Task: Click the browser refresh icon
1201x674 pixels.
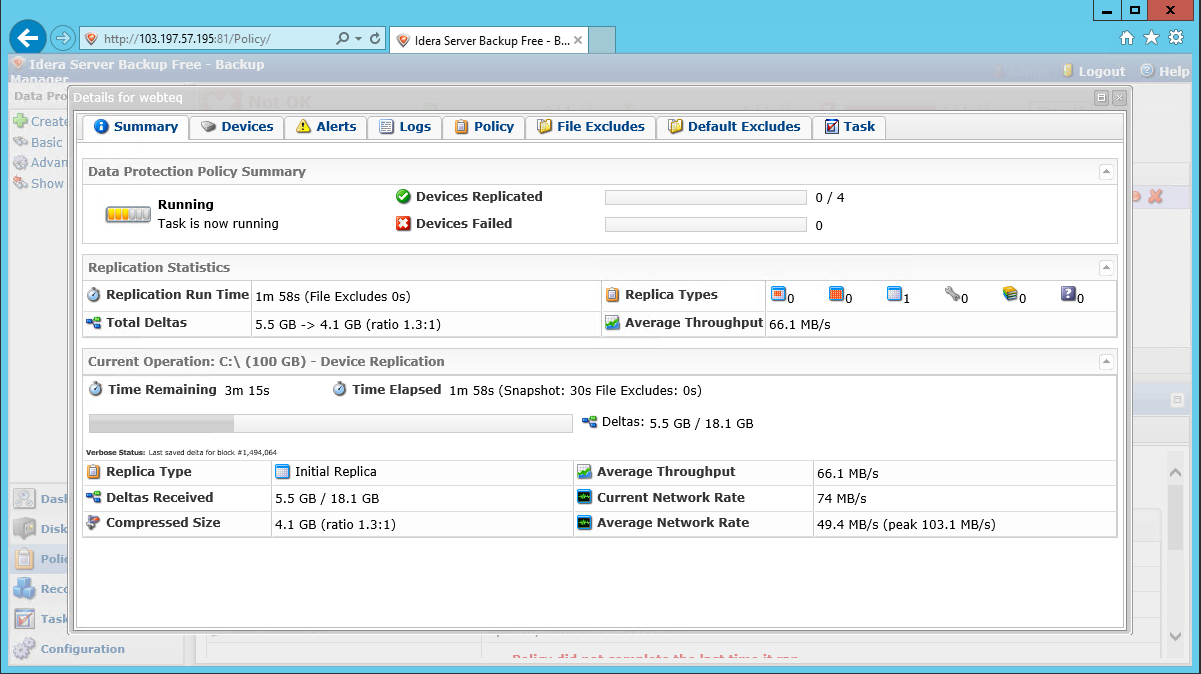Action: (375, 39)
